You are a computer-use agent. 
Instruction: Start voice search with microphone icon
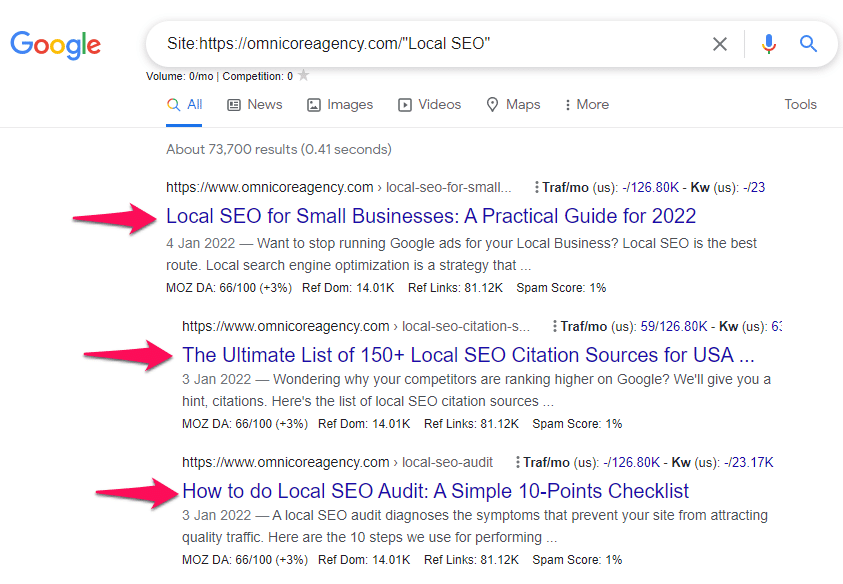[769, 44]
